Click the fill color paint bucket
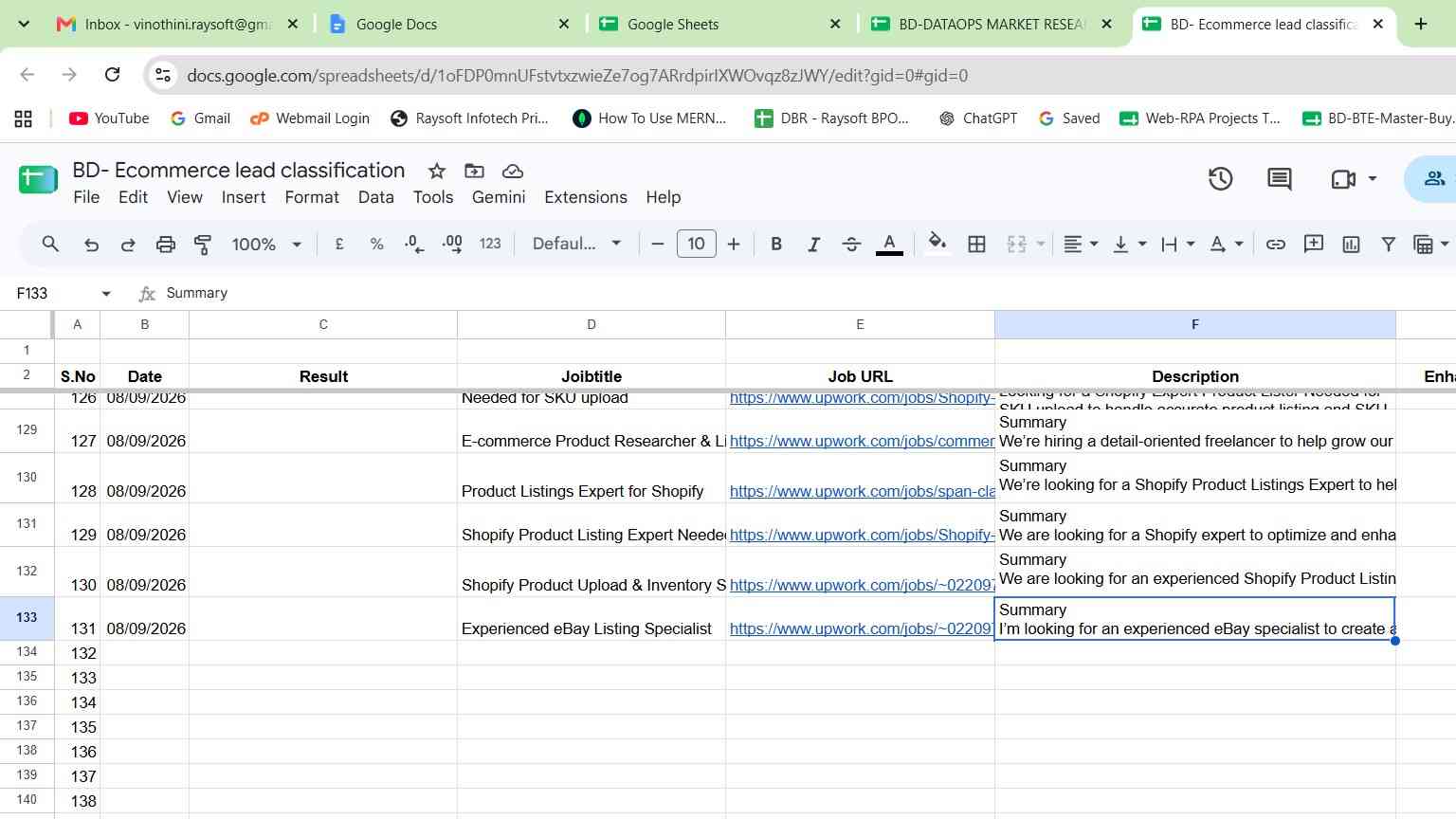 click(937, 244)
